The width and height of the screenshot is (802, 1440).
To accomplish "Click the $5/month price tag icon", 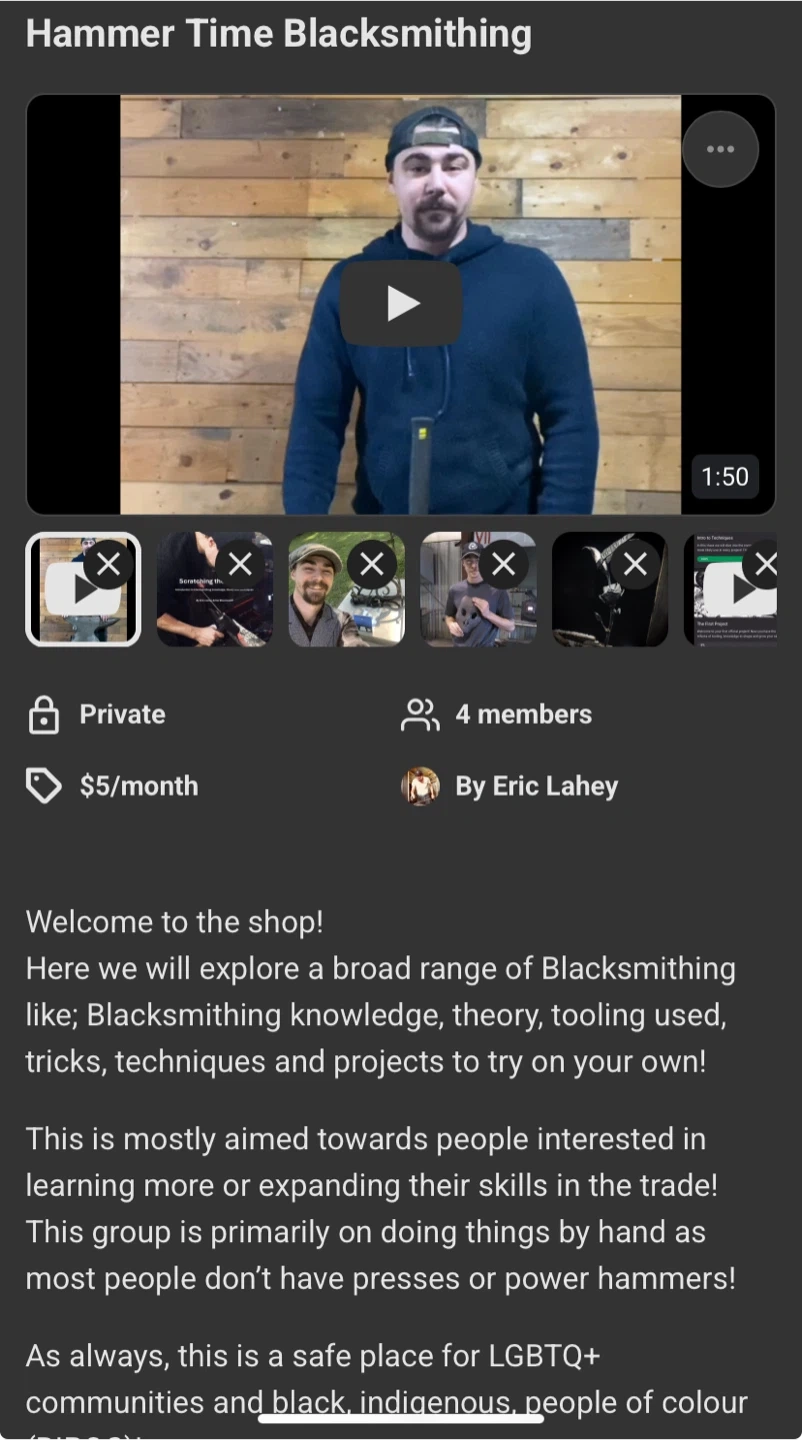I will pyautogui.click(x=43, y=787).
